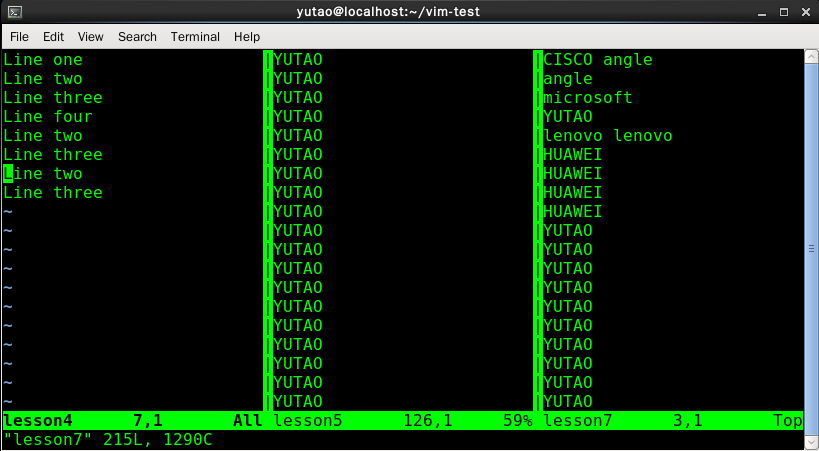Click 'Line four' in lesson4 pane
Screen dimensions: 819x451
click(48, 117)
